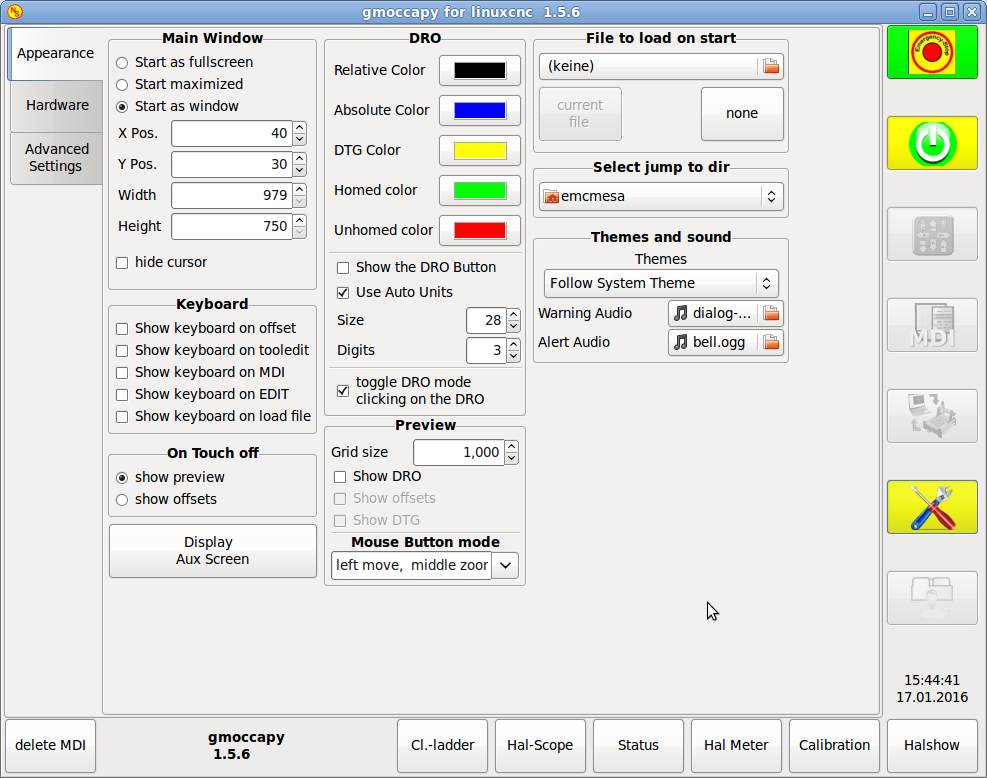Viewport: 987px width, 778px height.
Task: Click the Digits spinner arrows
Action: [x=514, y=351]
